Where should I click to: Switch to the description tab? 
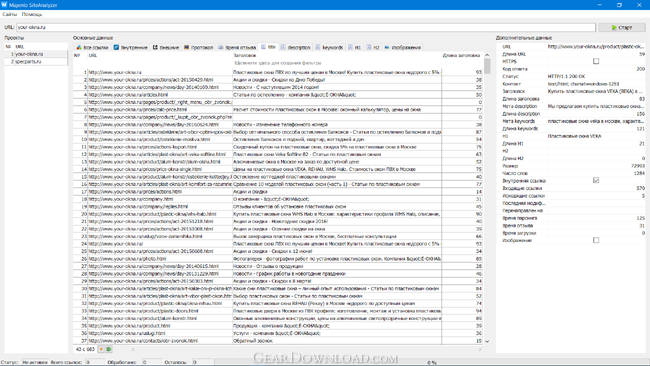pyautogui.click(x=296, y=47)
